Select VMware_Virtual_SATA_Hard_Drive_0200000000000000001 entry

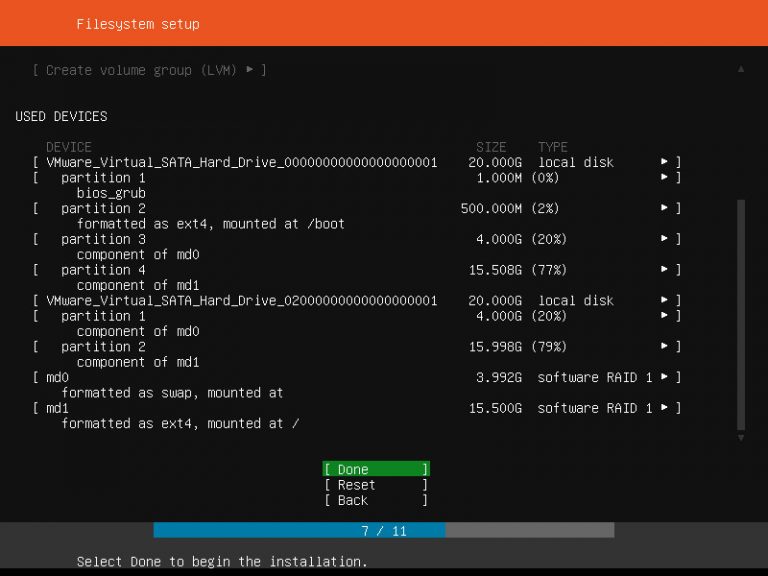coord(357,300)
